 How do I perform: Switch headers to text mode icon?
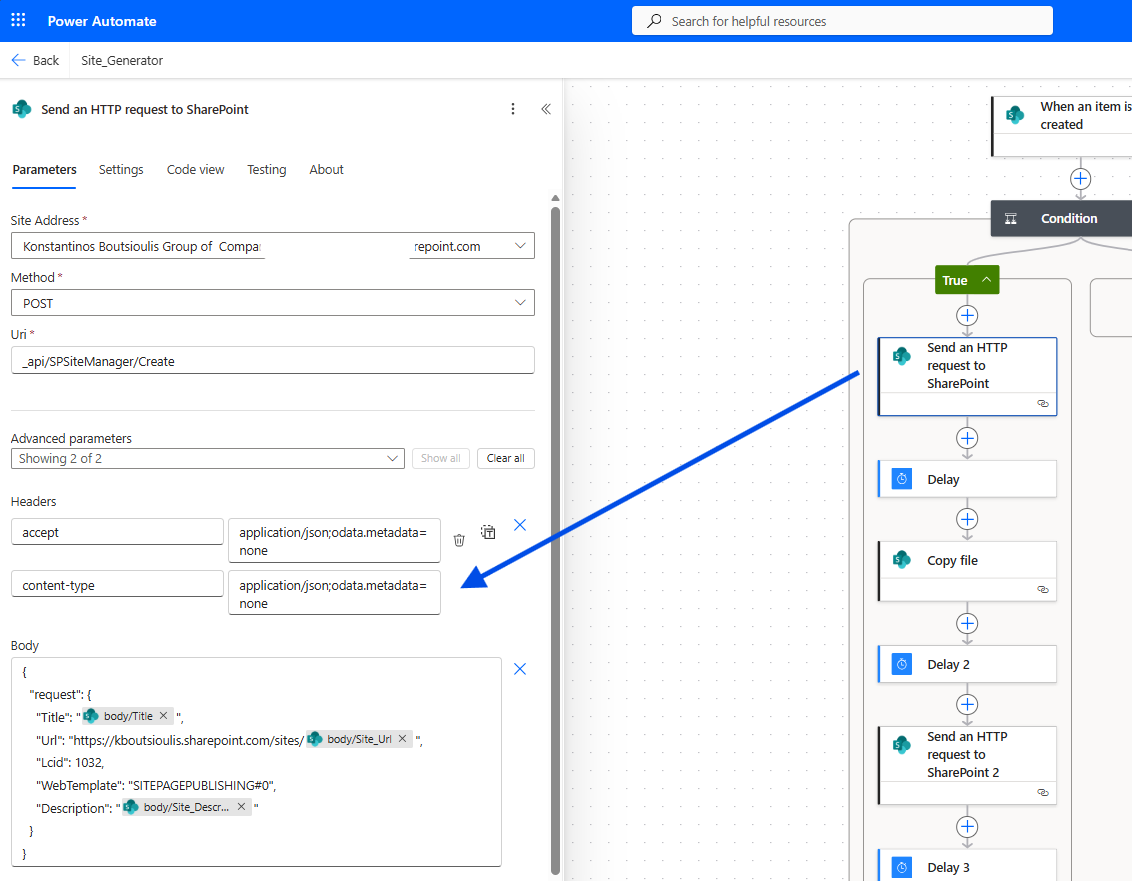coord(488,533)
